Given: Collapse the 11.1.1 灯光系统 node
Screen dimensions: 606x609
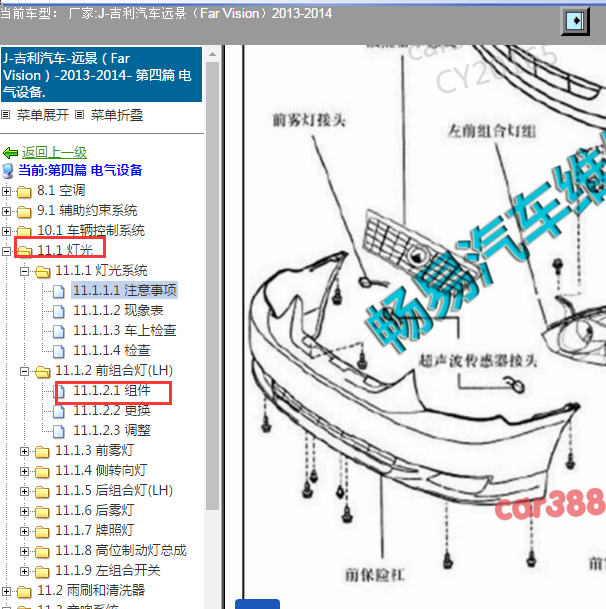Looking at the screenshot, I should coord(24,271).
